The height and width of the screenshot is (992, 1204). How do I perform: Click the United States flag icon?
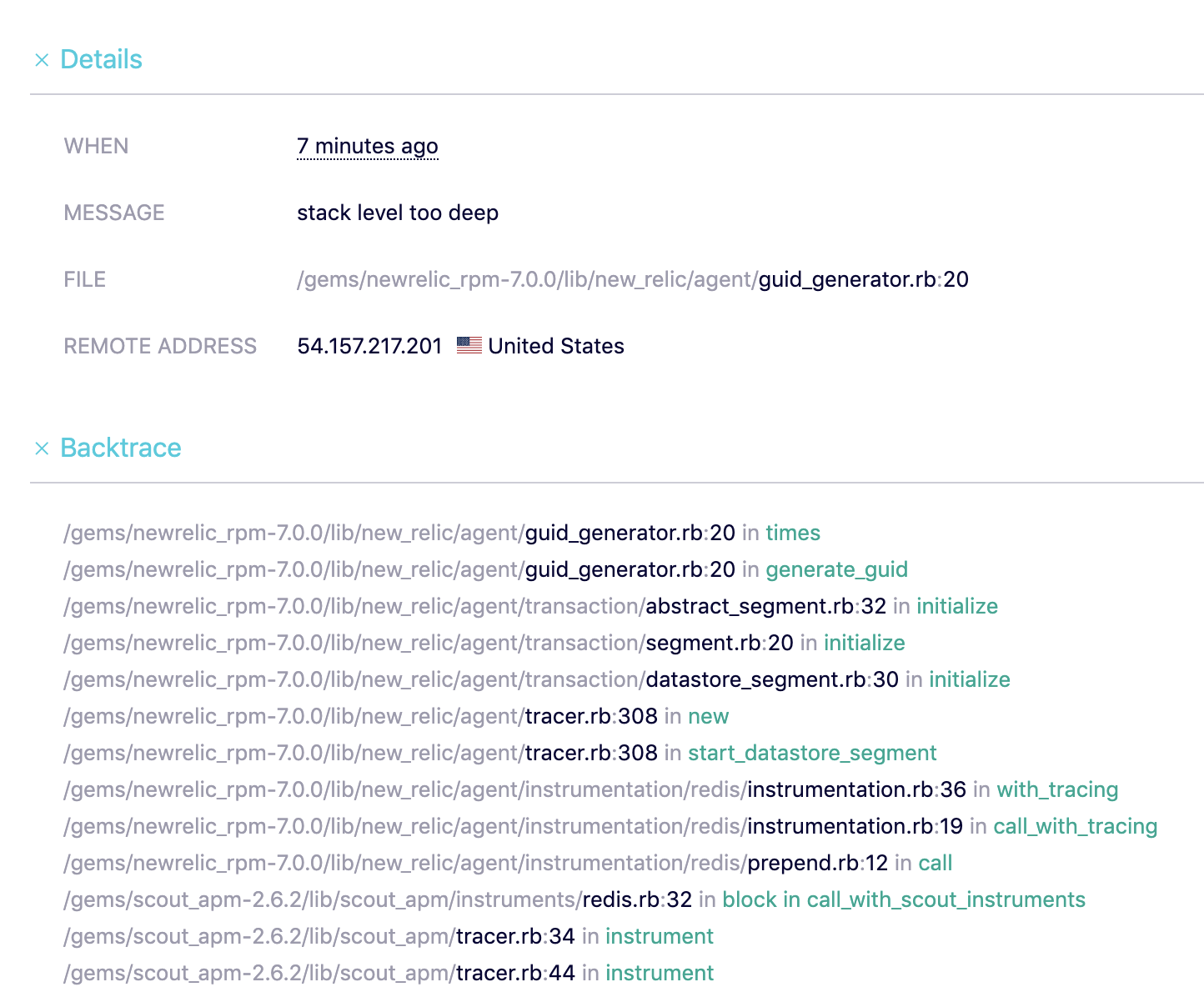point(469,345)
